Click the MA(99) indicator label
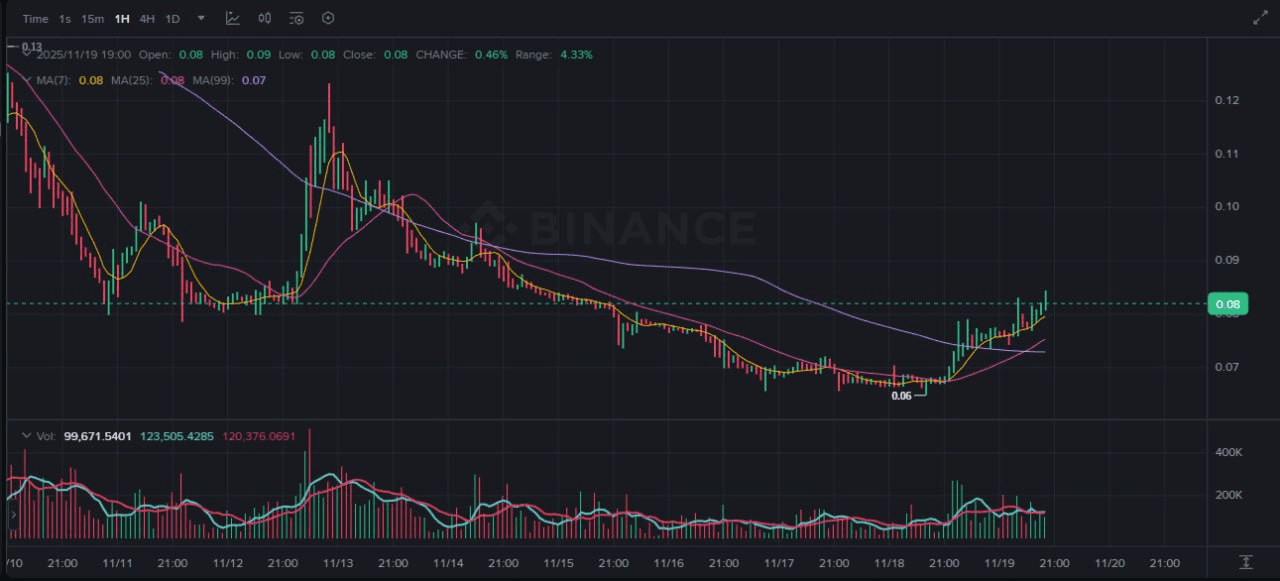This screenshot has width=1280, height=581. coord(215,80)
